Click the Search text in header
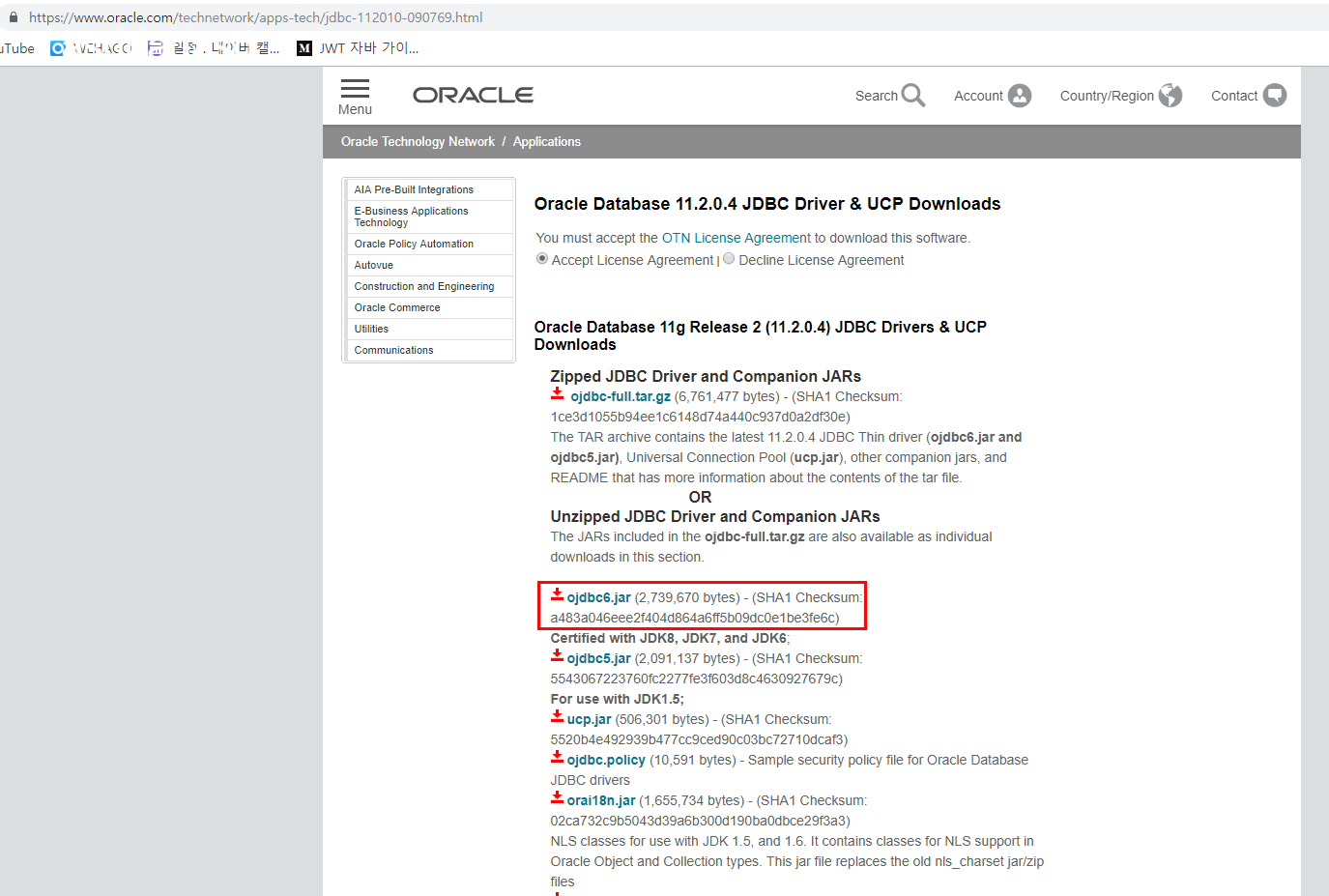This screenshot has width=1329, height=896. [x=877, y=96]
